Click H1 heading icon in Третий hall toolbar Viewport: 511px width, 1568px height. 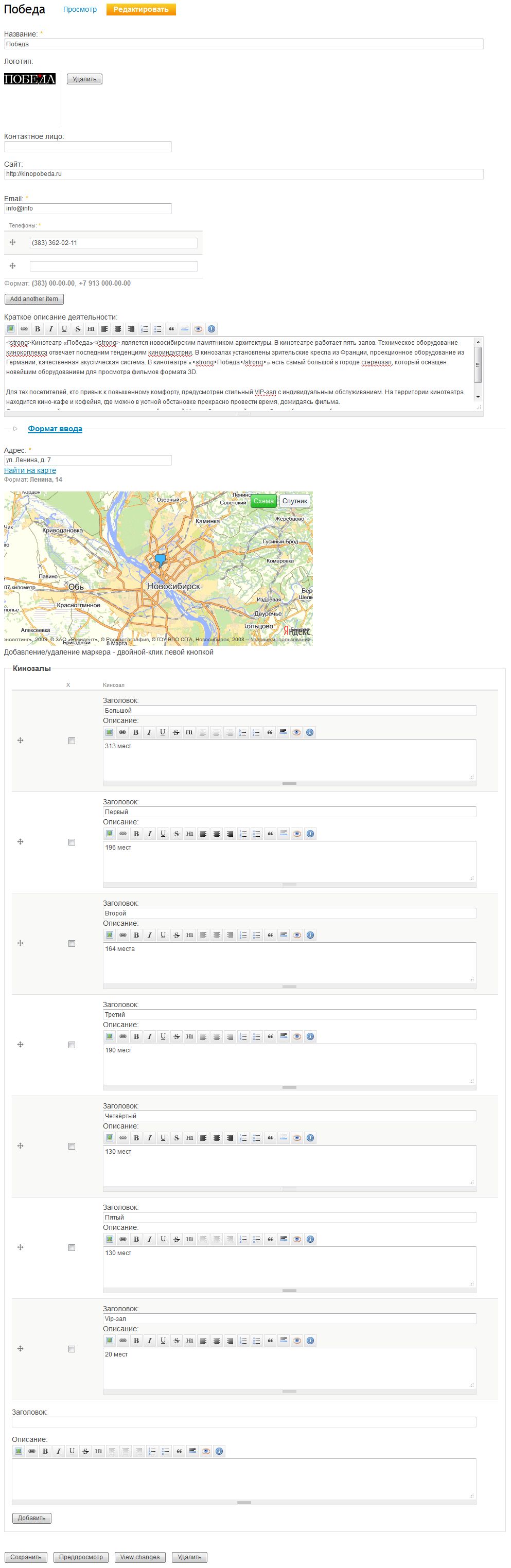click(x=190, y=1036)
